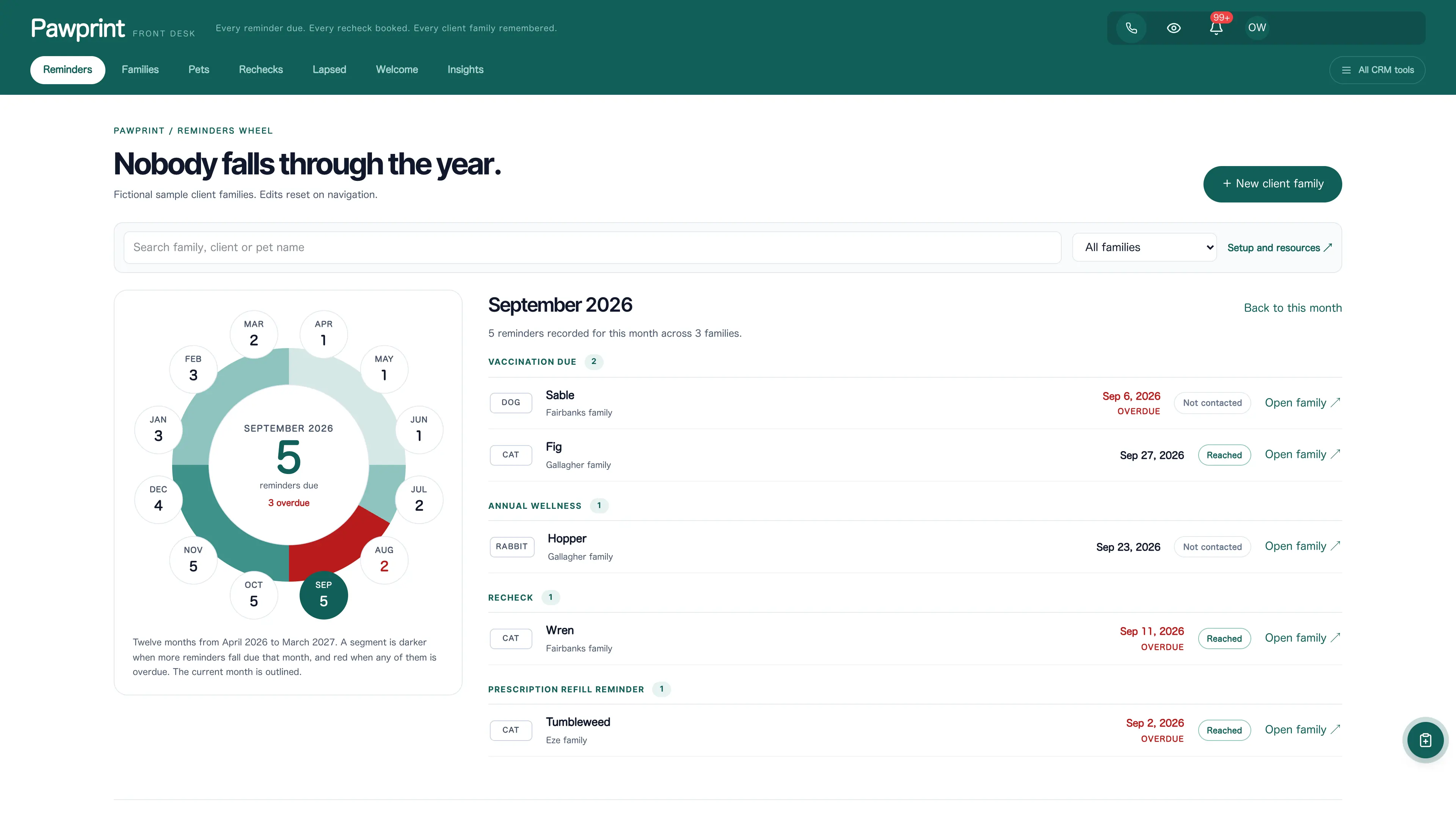Open the Welcome tab
The image size is (1456, 819).
[397, 69]
